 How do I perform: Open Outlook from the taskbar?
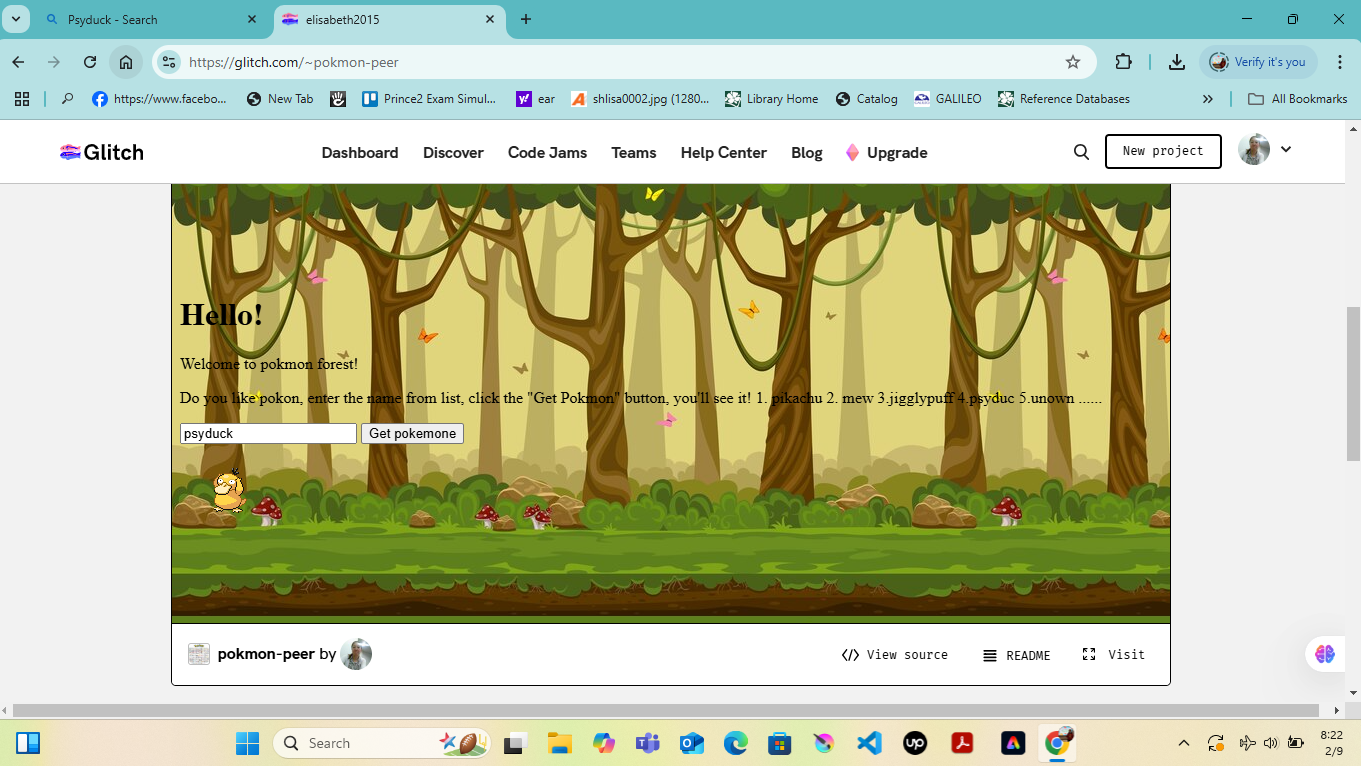pyautogui.click(x=692, y=743)
